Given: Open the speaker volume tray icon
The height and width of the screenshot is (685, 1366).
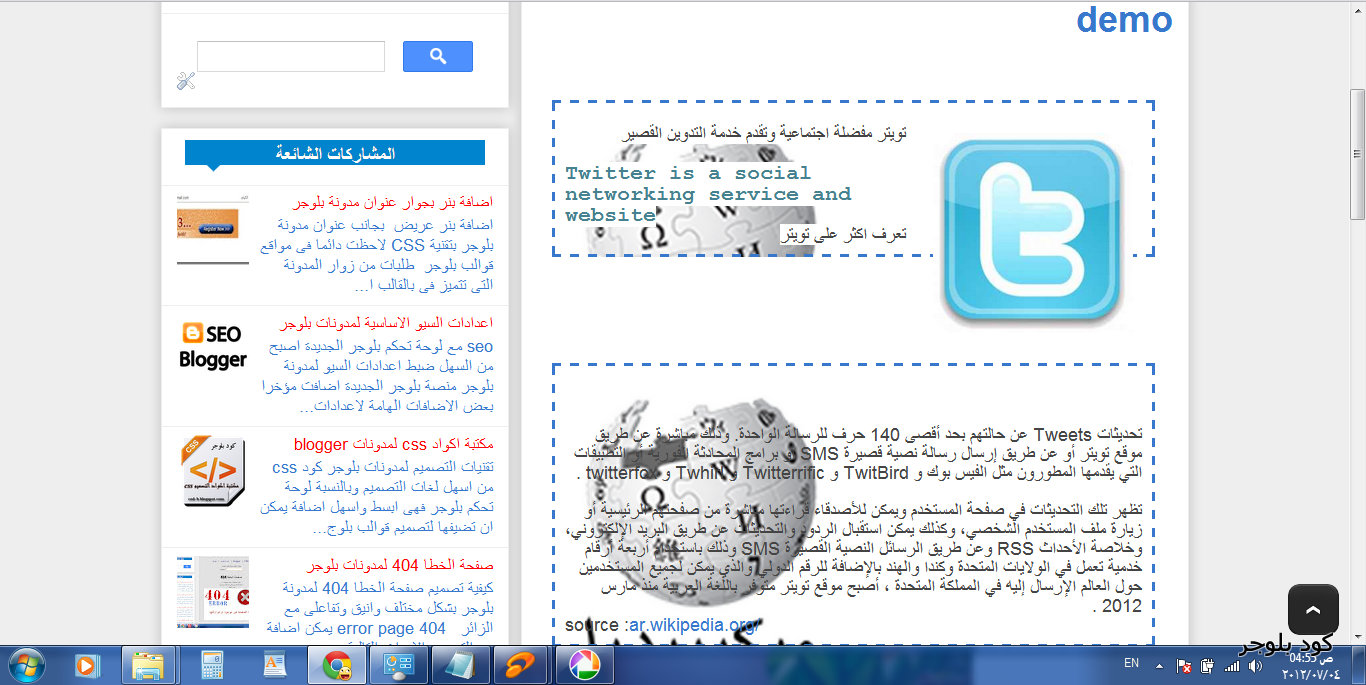Looking at the screenshot, I should 1254,665.
